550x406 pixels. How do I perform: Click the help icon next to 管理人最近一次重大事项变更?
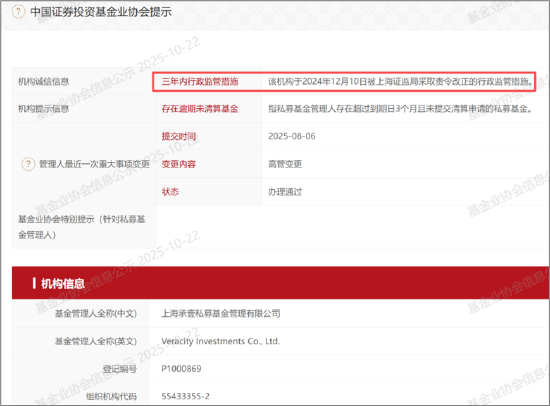click(x=28, y=164)
